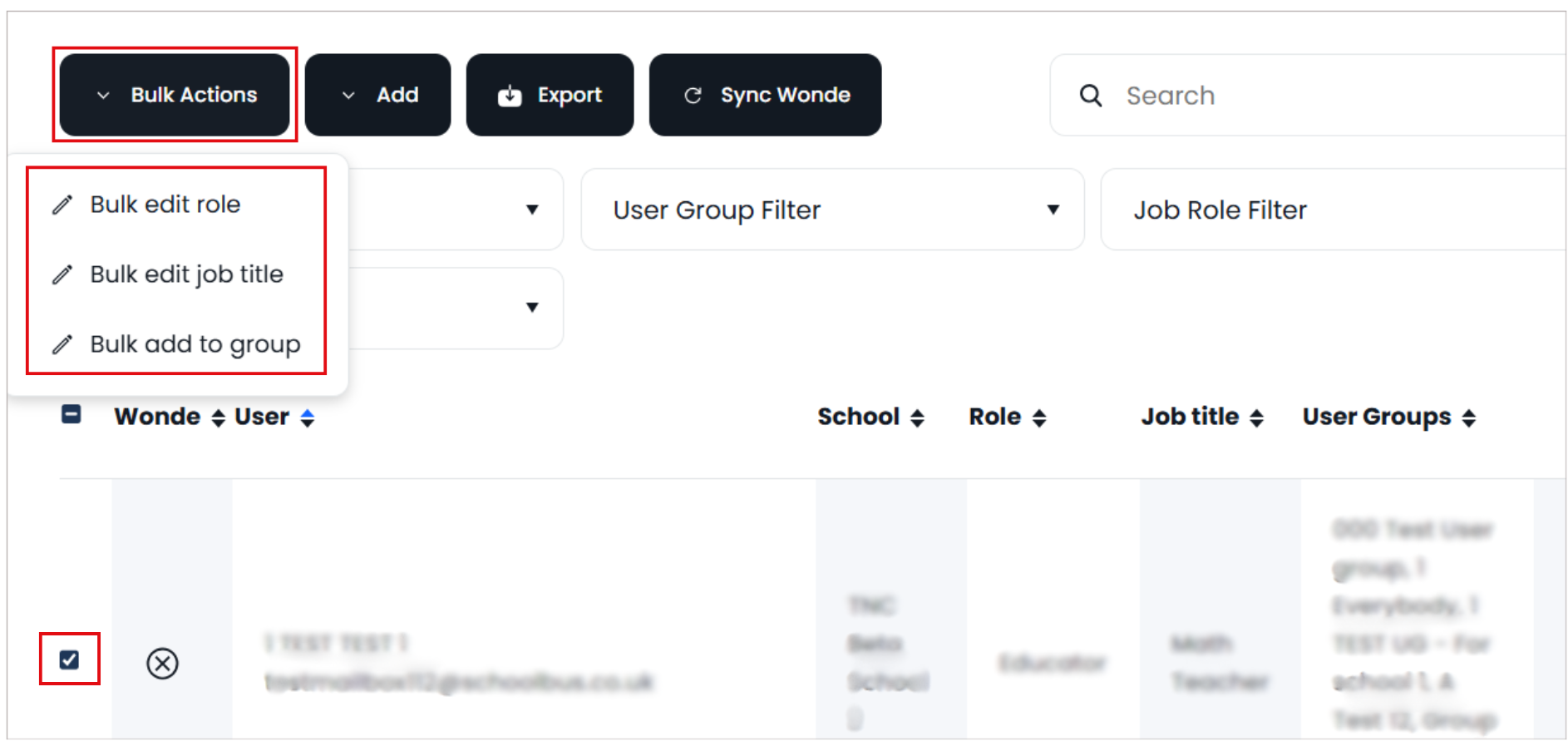Screen dimensions: 1568x746
Task: Open the Add dropdown button
Action: [377, 95]
